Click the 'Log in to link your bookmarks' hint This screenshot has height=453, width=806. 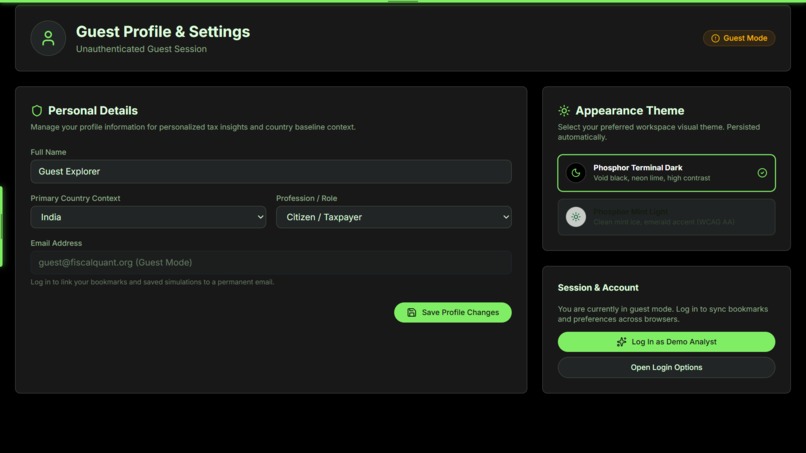click(x=152, y=282)
